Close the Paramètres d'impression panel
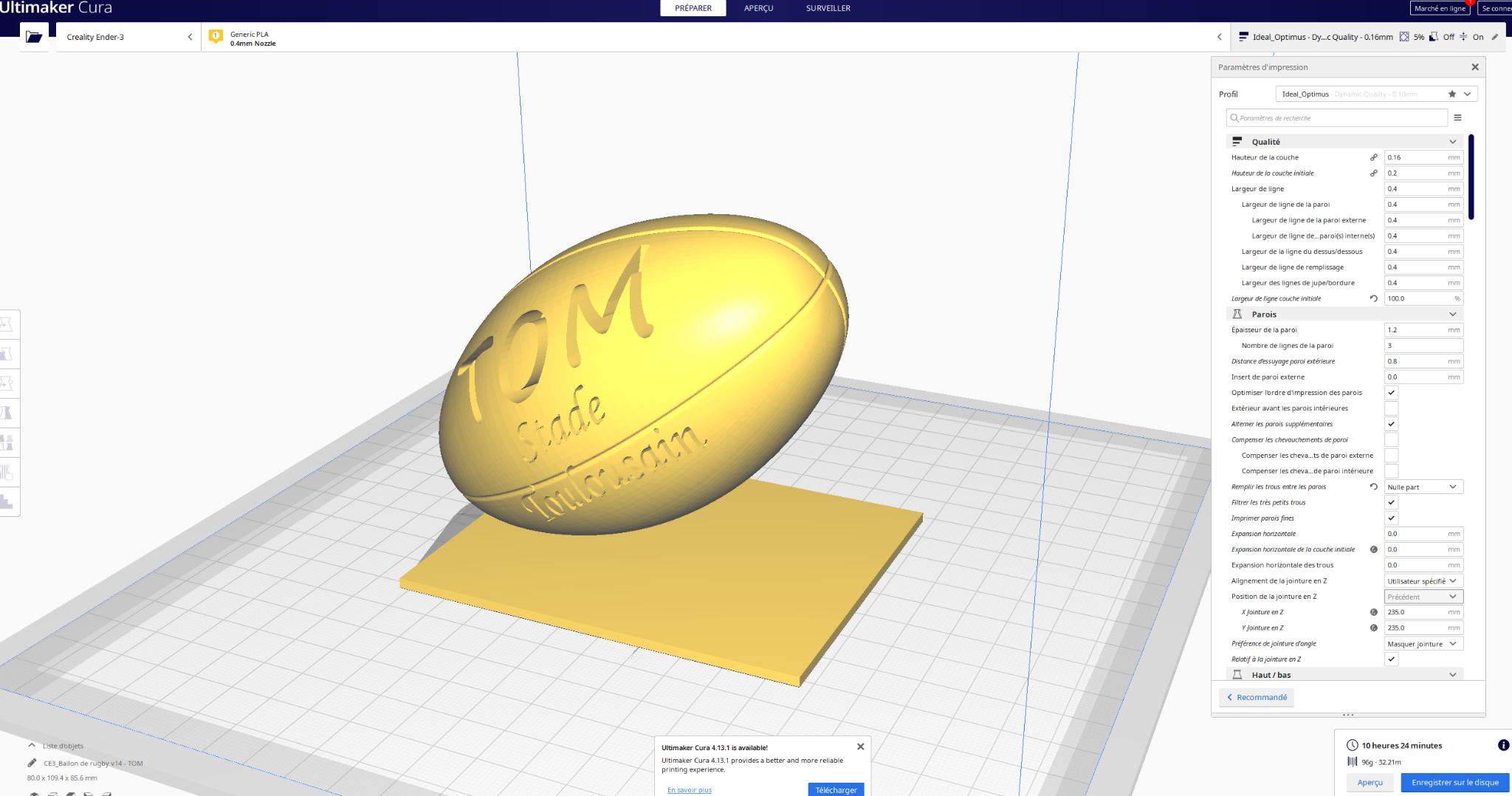This screenshot has height=796, width=1512. (x=1475, y=67)
